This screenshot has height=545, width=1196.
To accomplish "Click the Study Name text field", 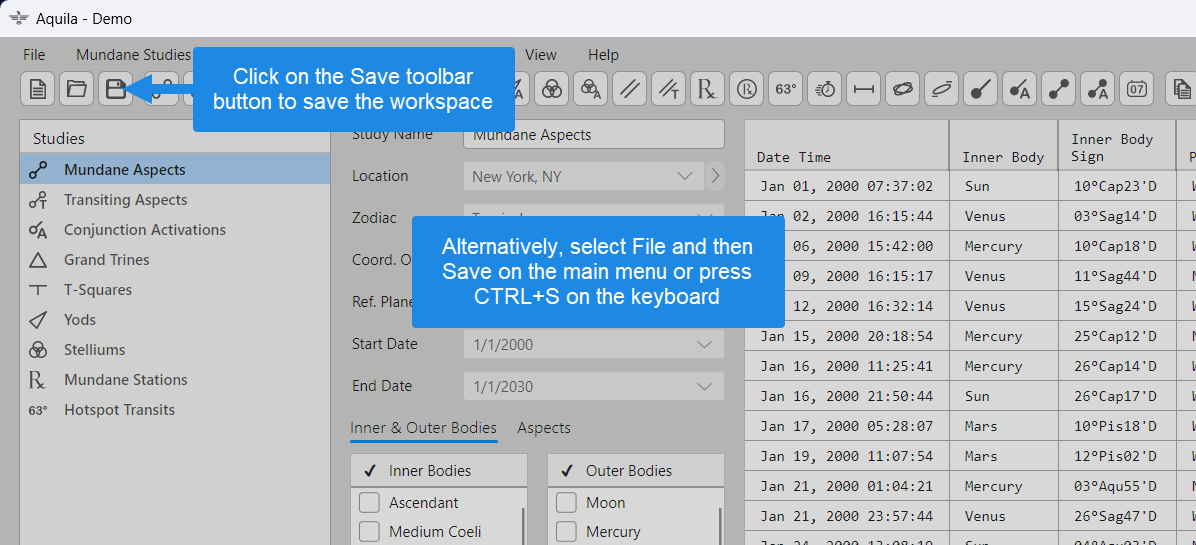I will 595,135.
